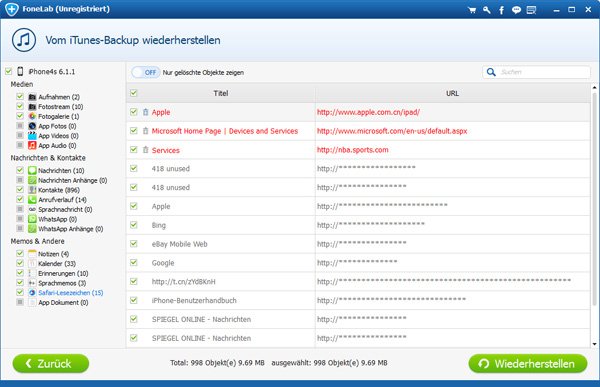Uncheck the eBay Mobile Web row checkbox

[x=134, y=243]
